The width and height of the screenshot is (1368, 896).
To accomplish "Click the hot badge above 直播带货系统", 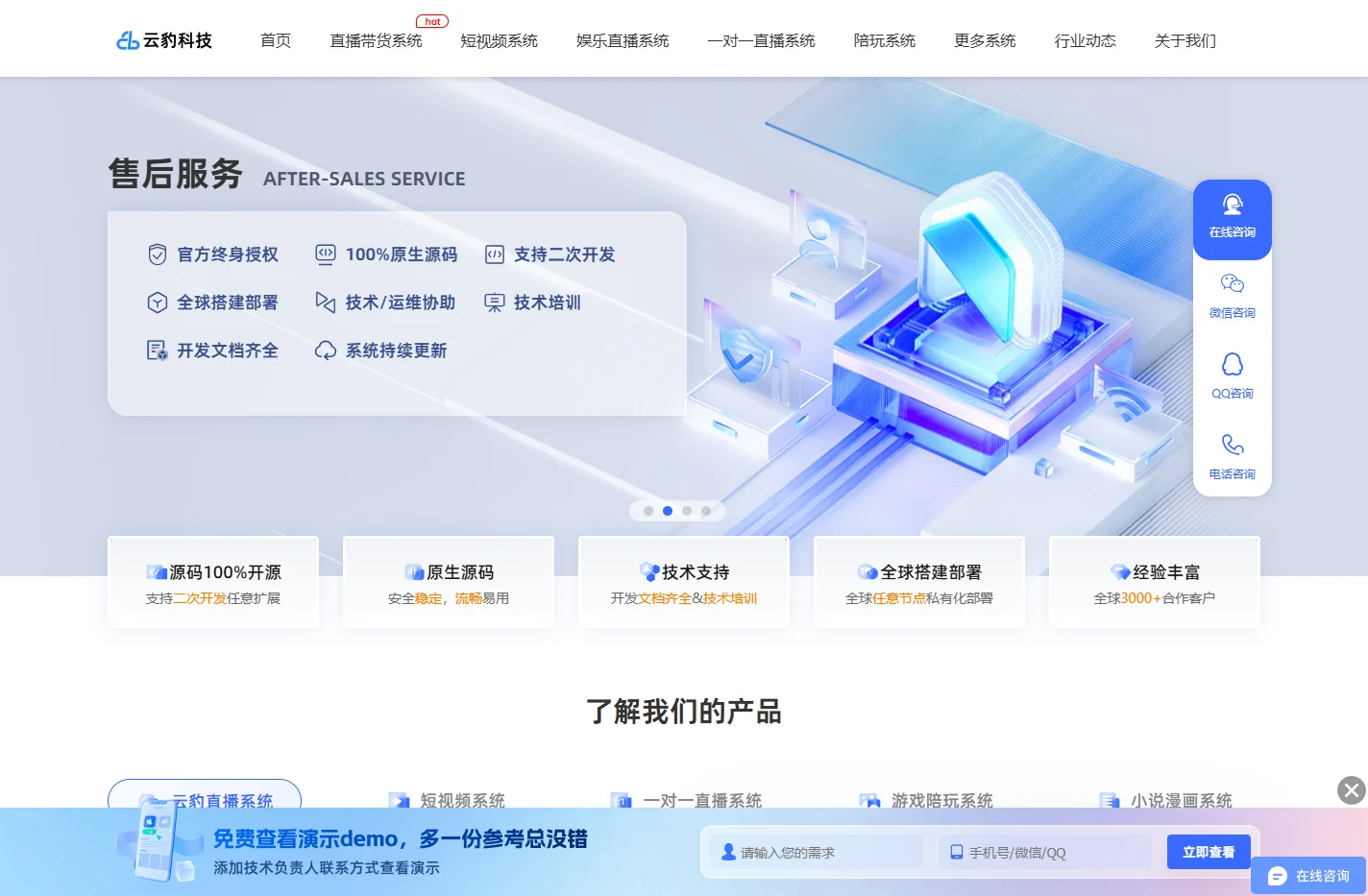I will (x=432, y=21).
